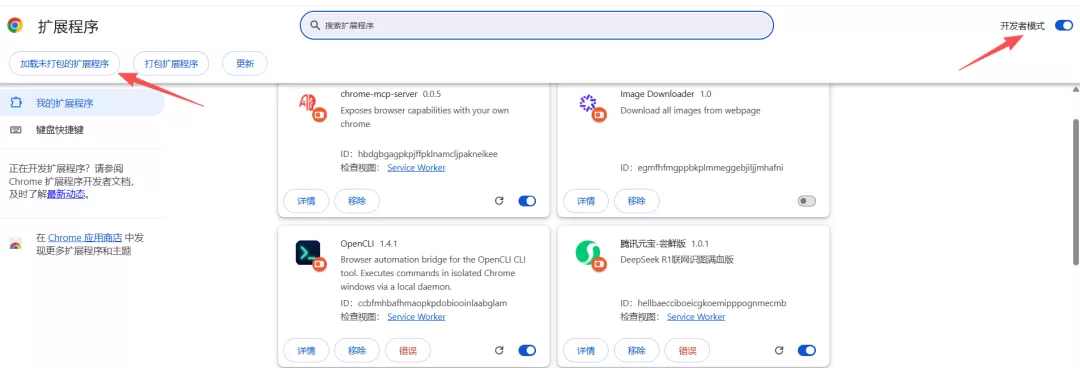Click the '腾讯元宝-尝鲜版 1.0.1' title
The image size is (1080, 368).
point(665,243)
